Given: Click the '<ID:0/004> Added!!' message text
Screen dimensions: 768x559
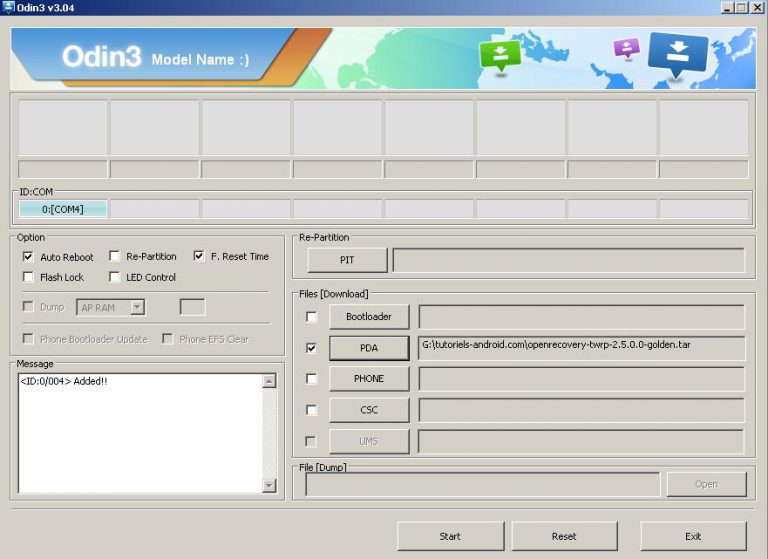Looking at the screenshot, I should [x=64, y=381].
